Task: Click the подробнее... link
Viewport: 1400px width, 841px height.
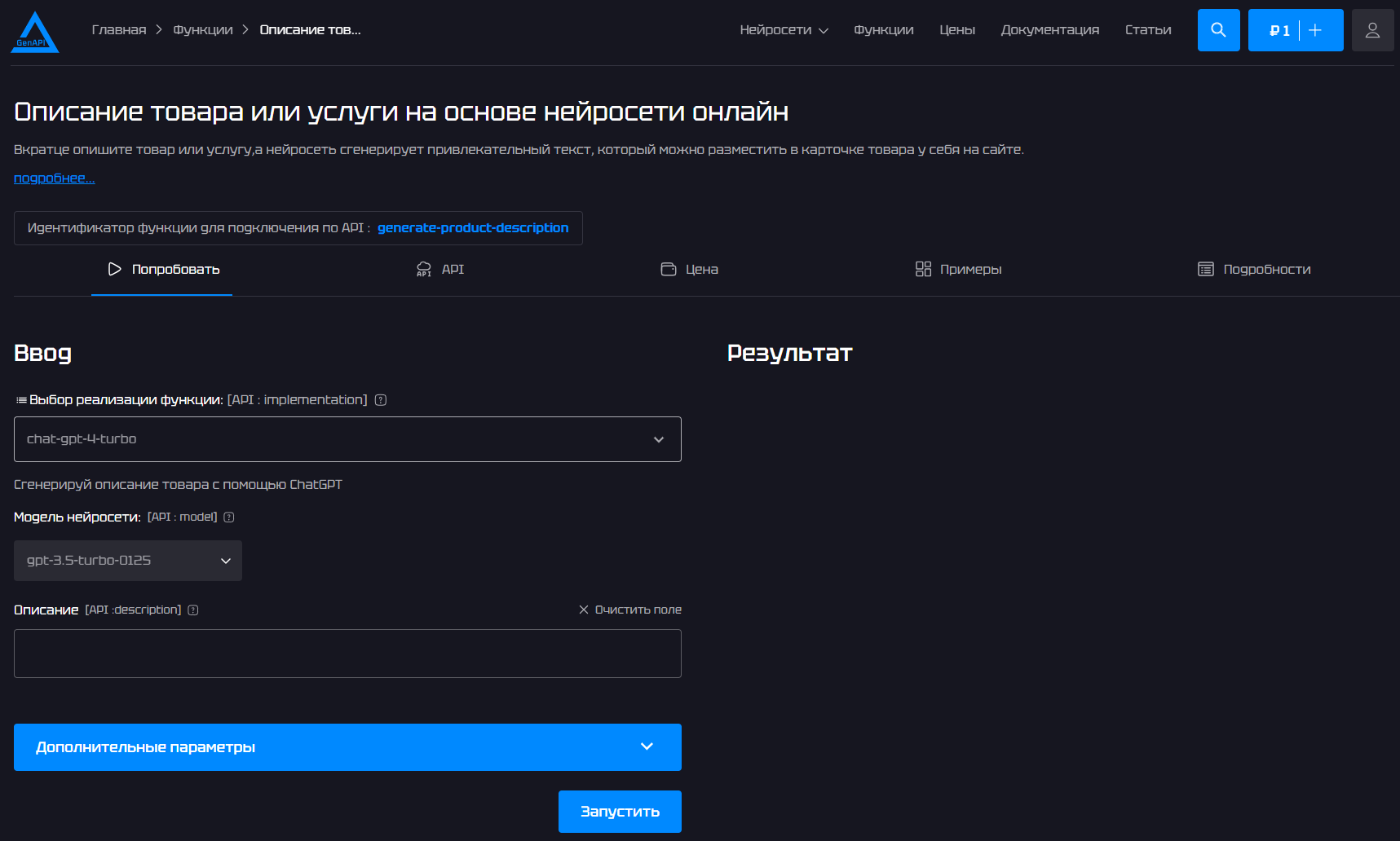Action: click(55, 178)
